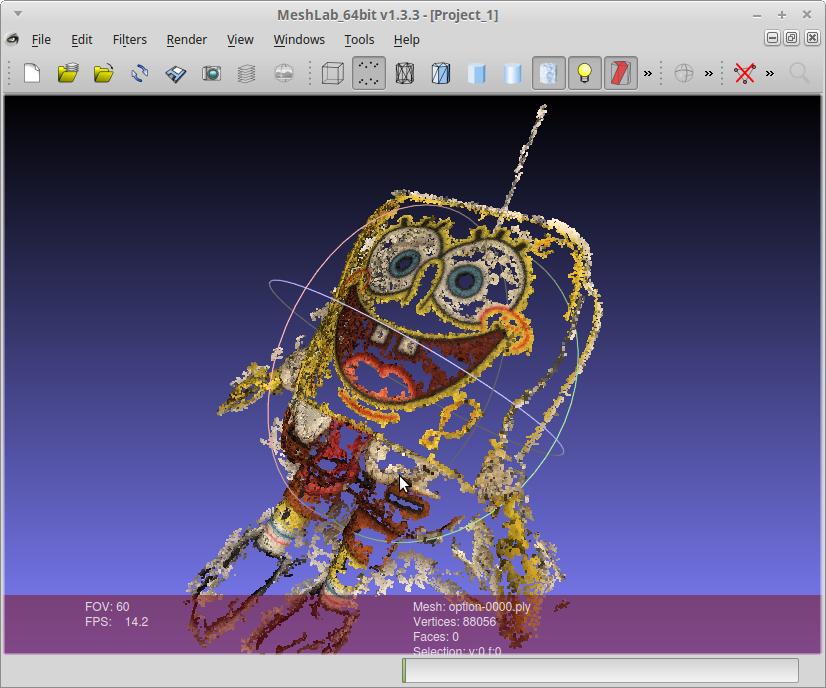
Task: Click the red X delete tool icon
Action: tap(744, 73)
